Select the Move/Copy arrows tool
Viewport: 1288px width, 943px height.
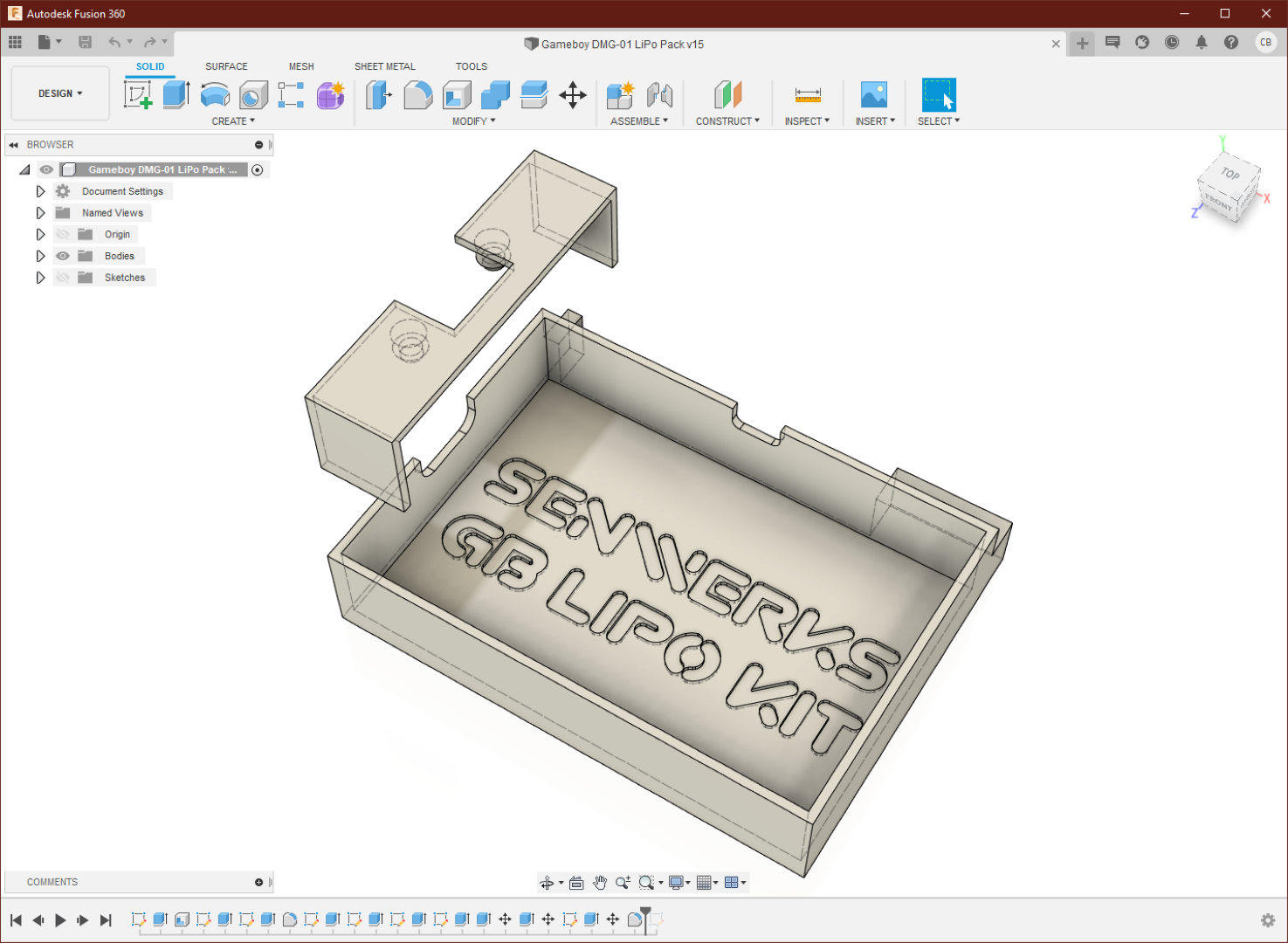[x=573, y=95]
